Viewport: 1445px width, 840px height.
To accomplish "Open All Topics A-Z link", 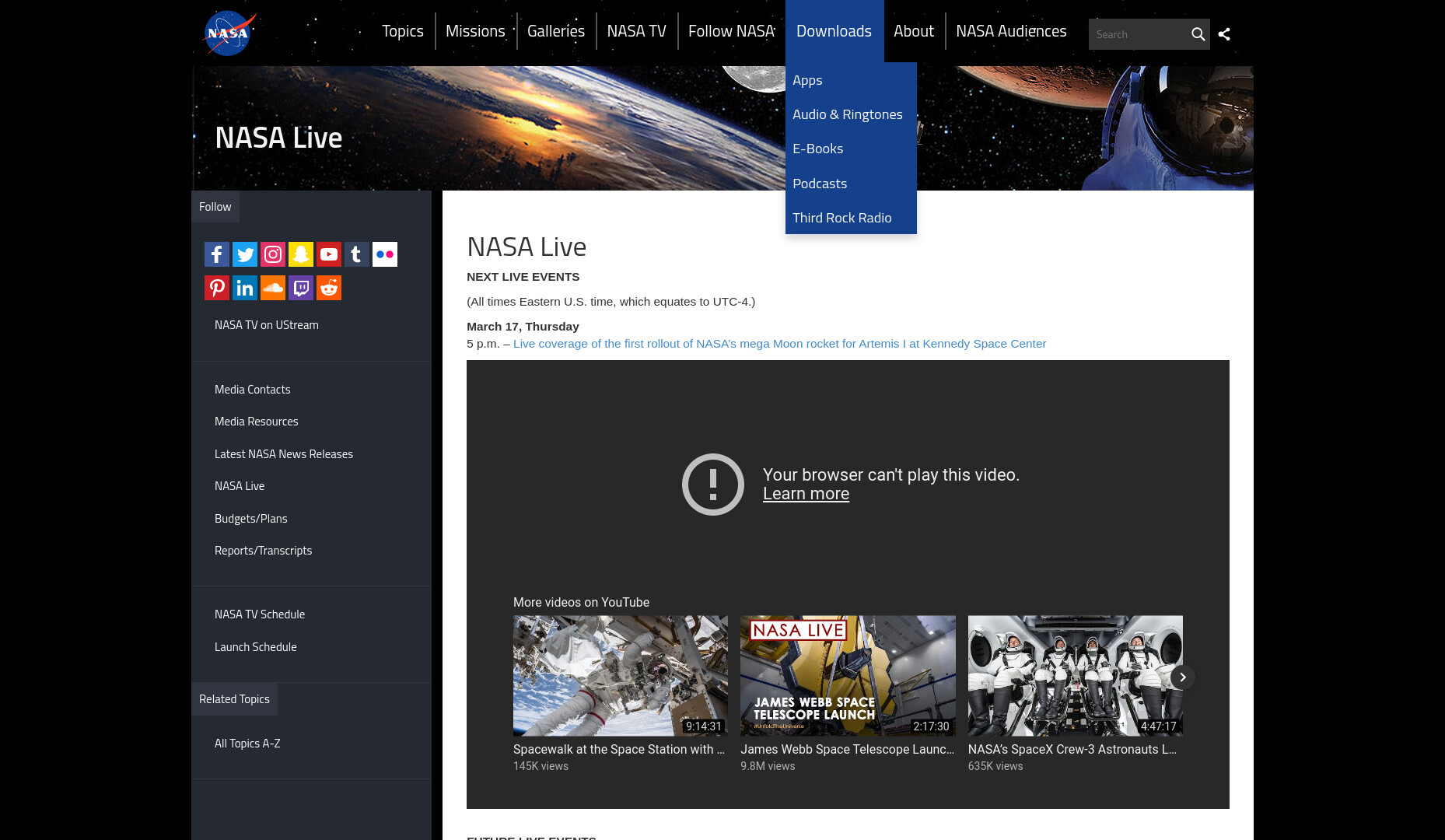I will tap(247, 744).
